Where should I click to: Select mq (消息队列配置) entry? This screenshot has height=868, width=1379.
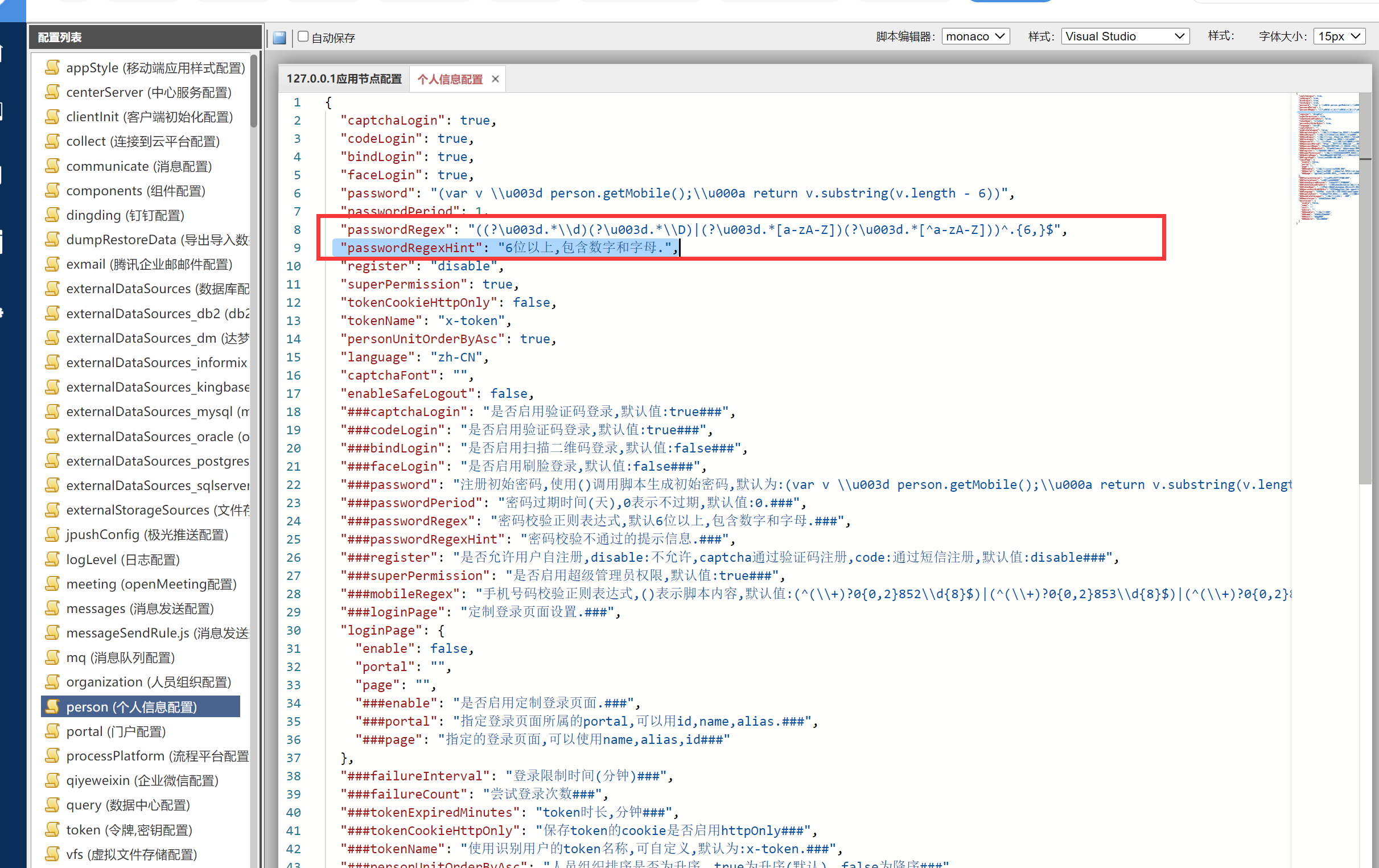(120, 657)
